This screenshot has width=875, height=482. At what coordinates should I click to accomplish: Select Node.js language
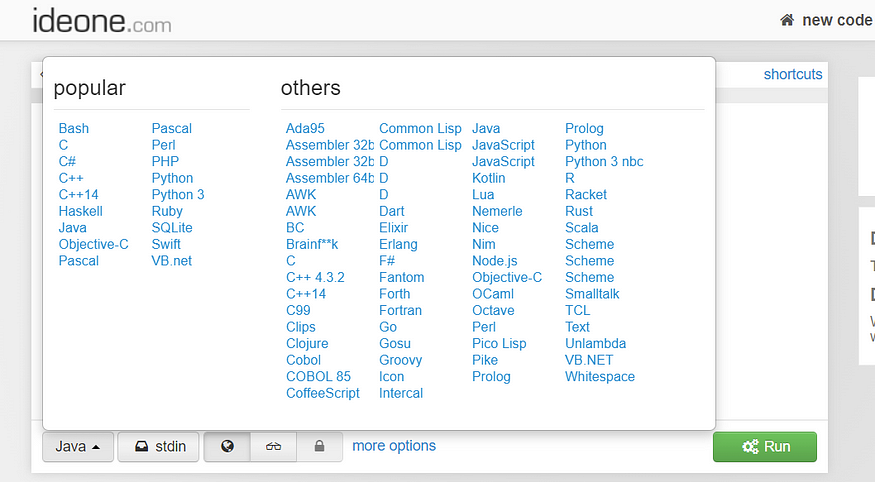[x=495, y=261]
